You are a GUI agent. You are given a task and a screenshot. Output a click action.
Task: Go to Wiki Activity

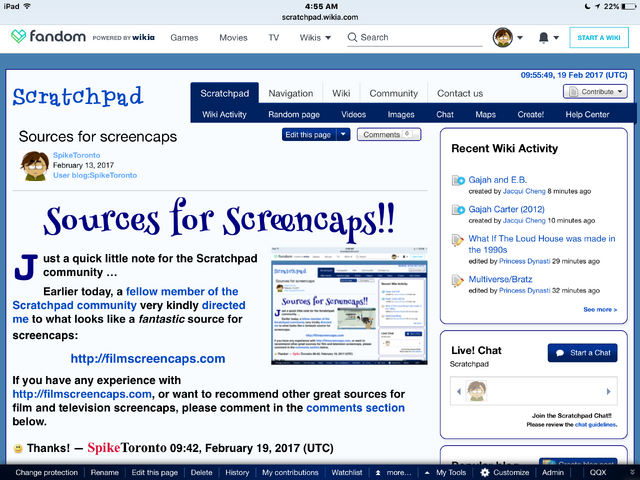[x=224, y=115]
